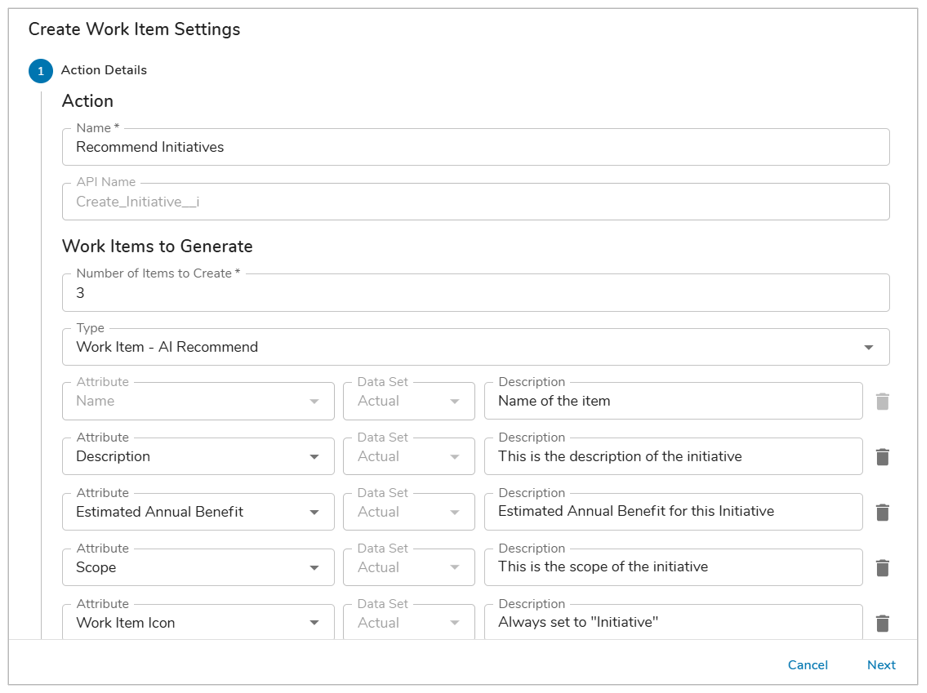
Task: Click the Number of Items to Create field
Action: pyautogui.click(x=475, y=293)
